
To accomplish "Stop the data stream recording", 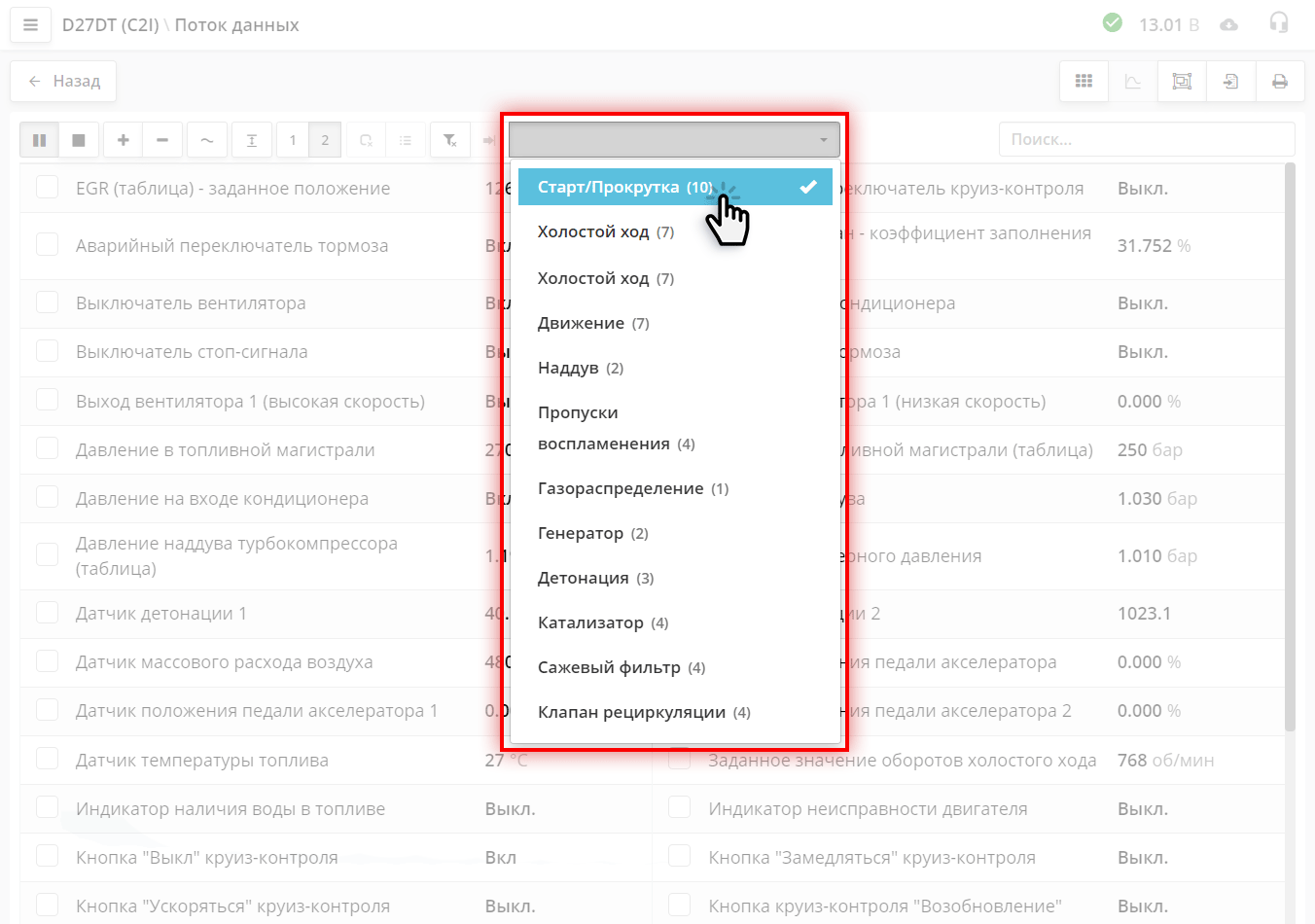I will (79, 140).
